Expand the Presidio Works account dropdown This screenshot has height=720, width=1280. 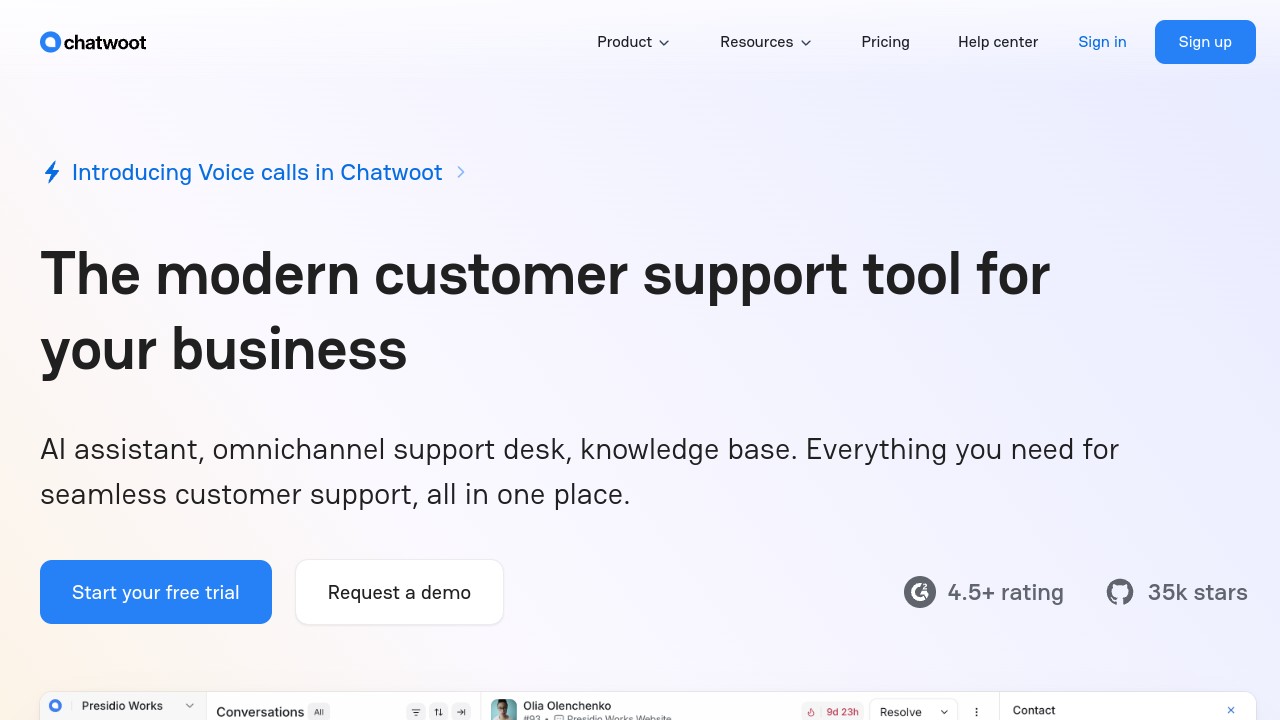(x=189, y=706)
